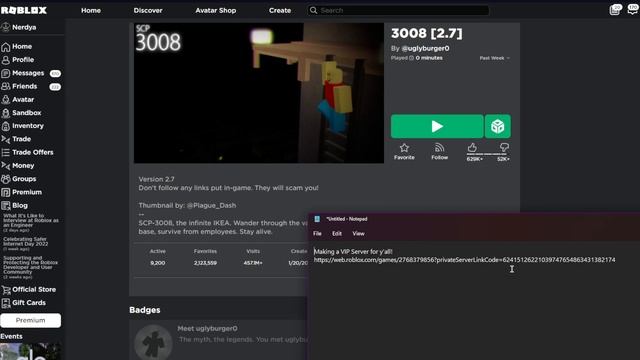
Task: Click the Favorite star icon
Action: pos(404,148)
